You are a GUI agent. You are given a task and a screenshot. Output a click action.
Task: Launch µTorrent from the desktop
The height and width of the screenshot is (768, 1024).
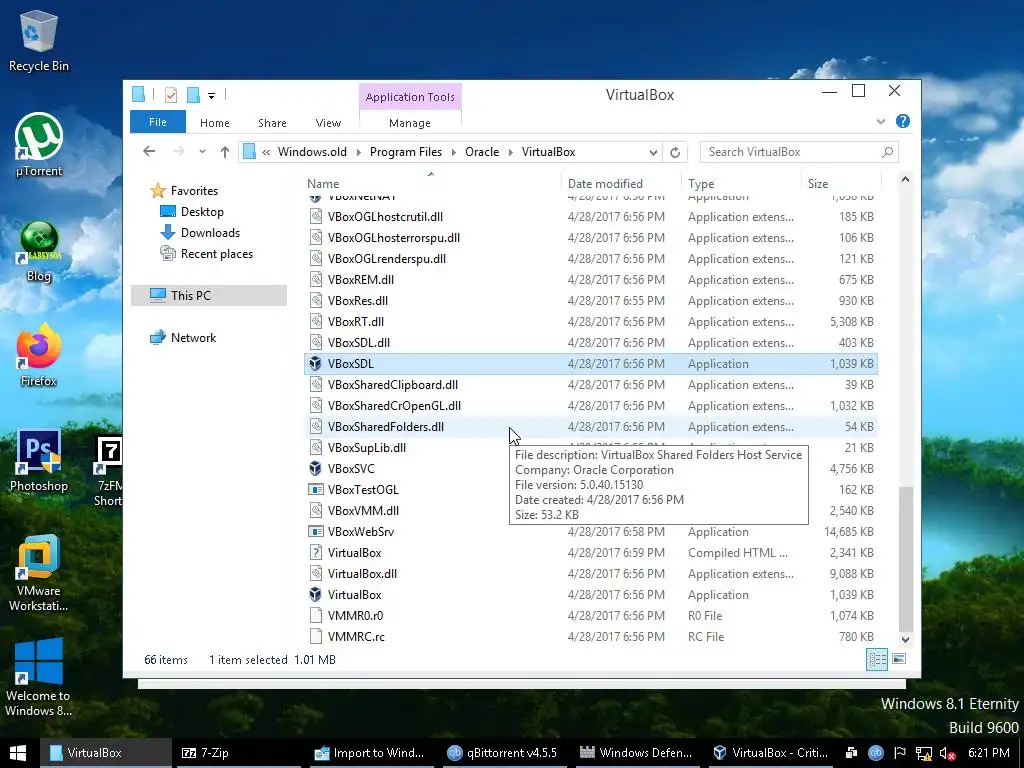[x=39, y=145]
